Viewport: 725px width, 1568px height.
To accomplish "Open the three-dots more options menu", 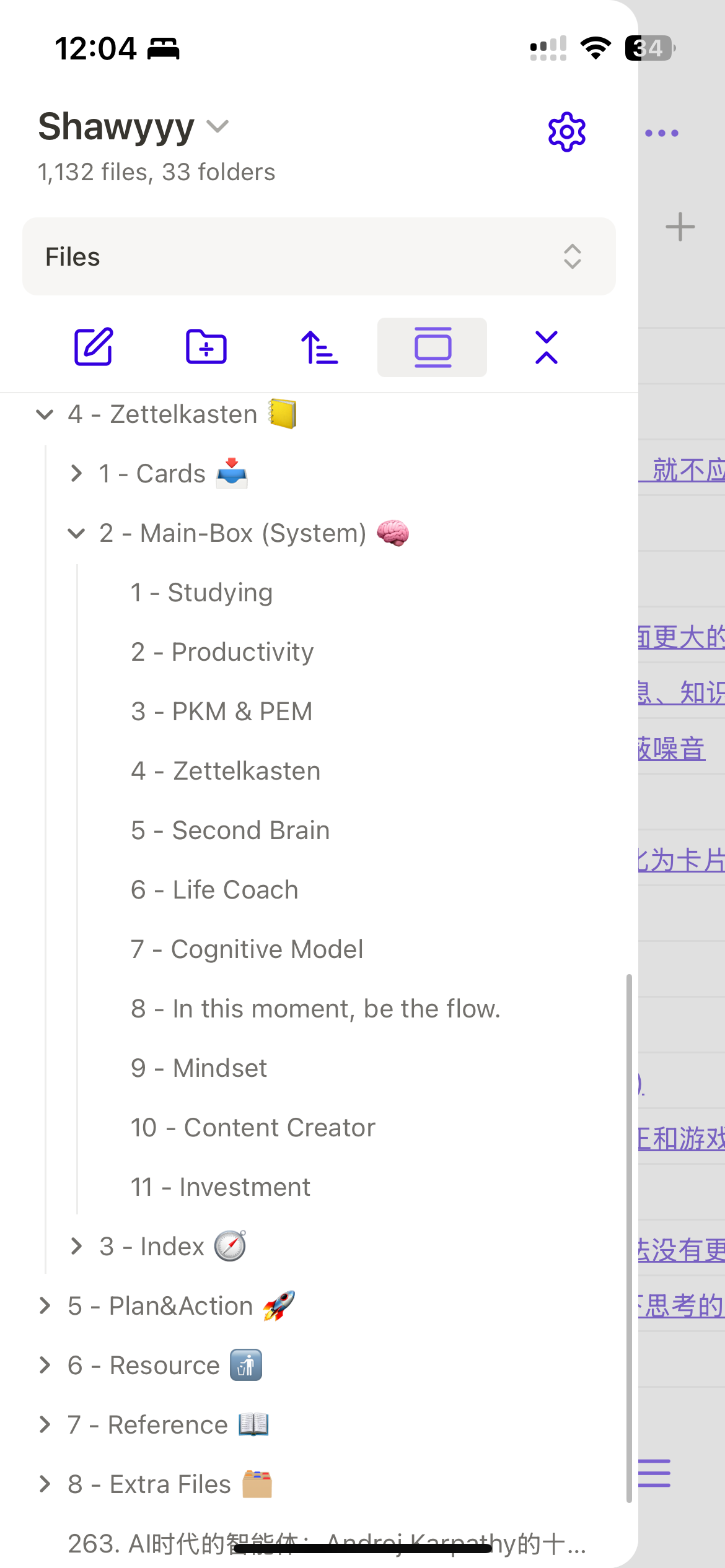I will tap(662, 133).
